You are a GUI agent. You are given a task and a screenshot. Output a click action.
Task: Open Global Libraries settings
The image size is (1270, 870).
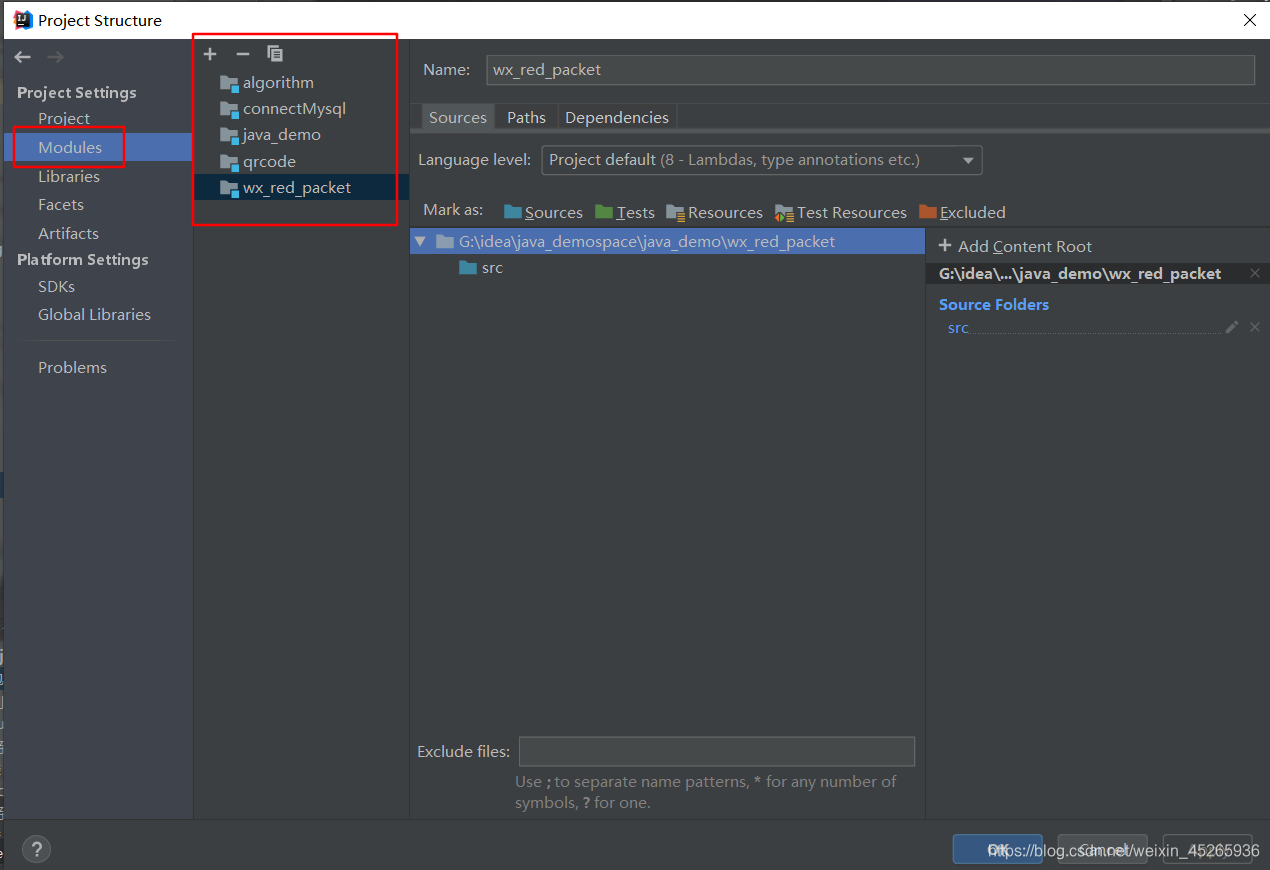pos(94,314)
